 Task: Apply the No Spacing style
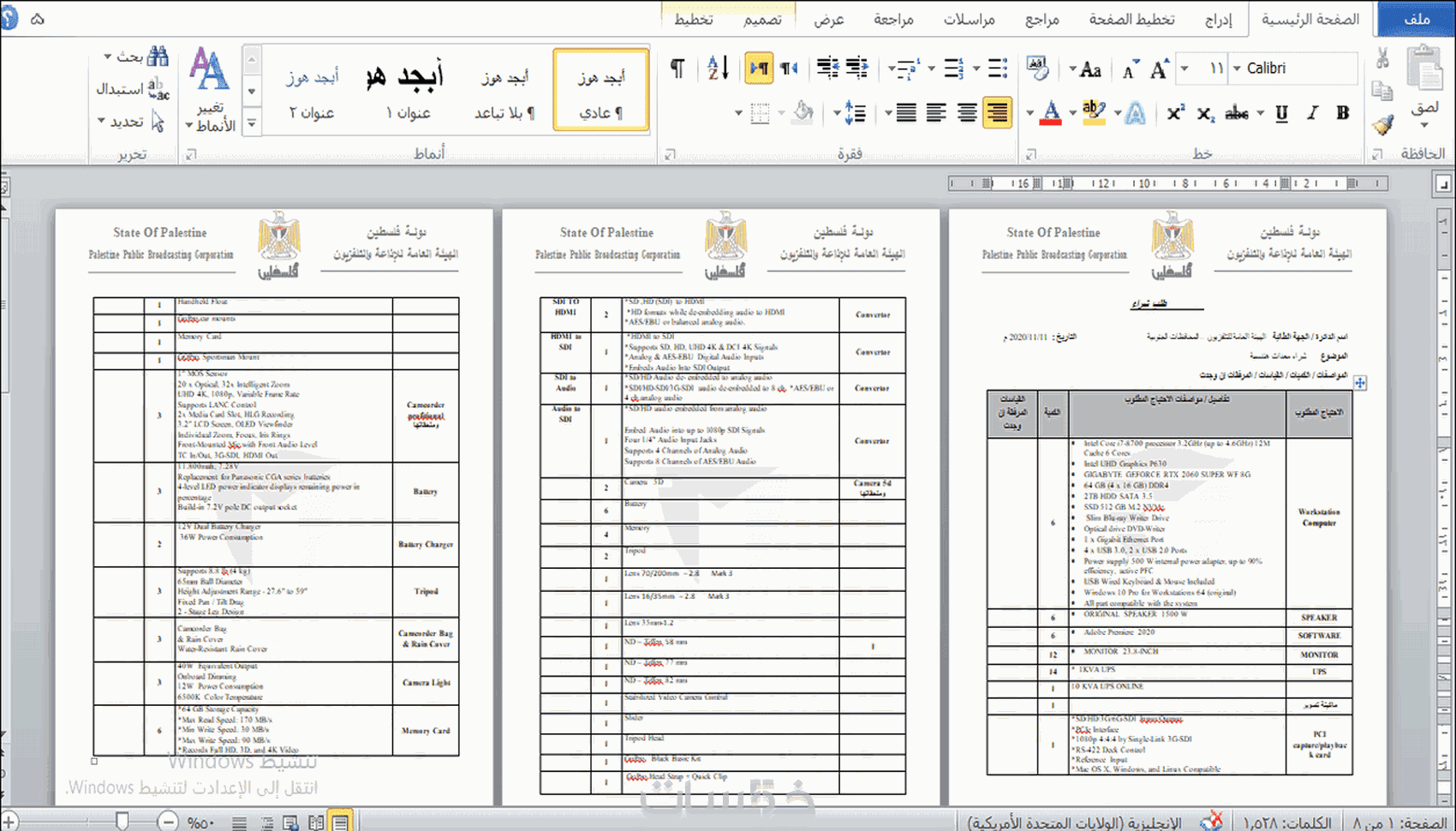[505, 90]
